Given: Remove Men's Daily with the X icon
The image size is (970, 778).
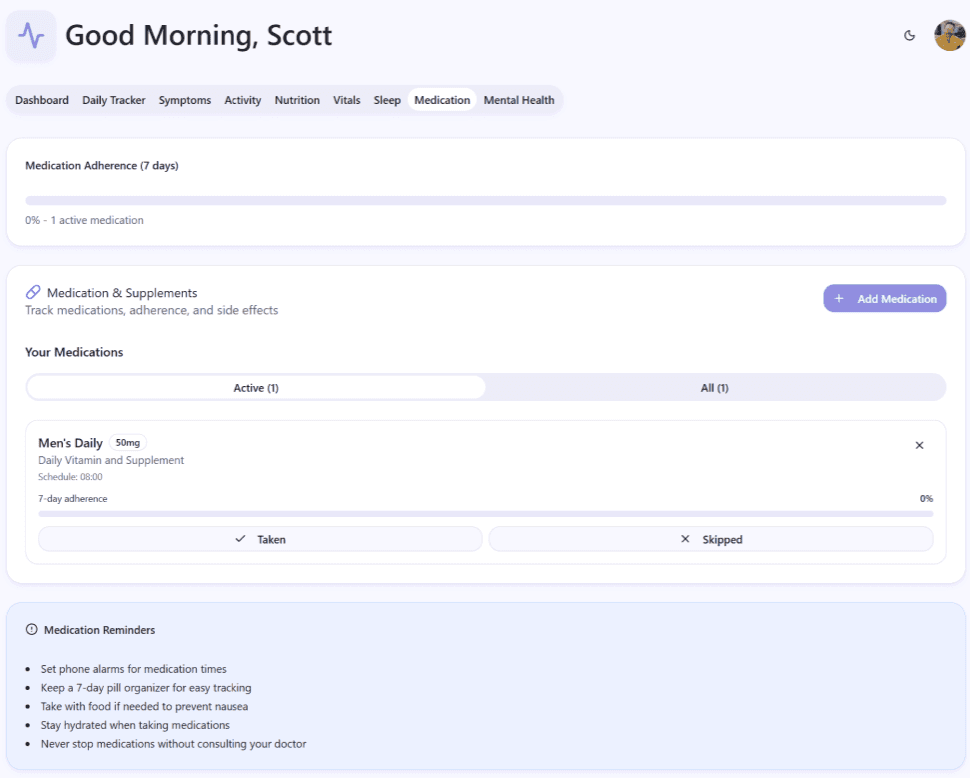Looking at the screenshot, I should tap(919, 445).
